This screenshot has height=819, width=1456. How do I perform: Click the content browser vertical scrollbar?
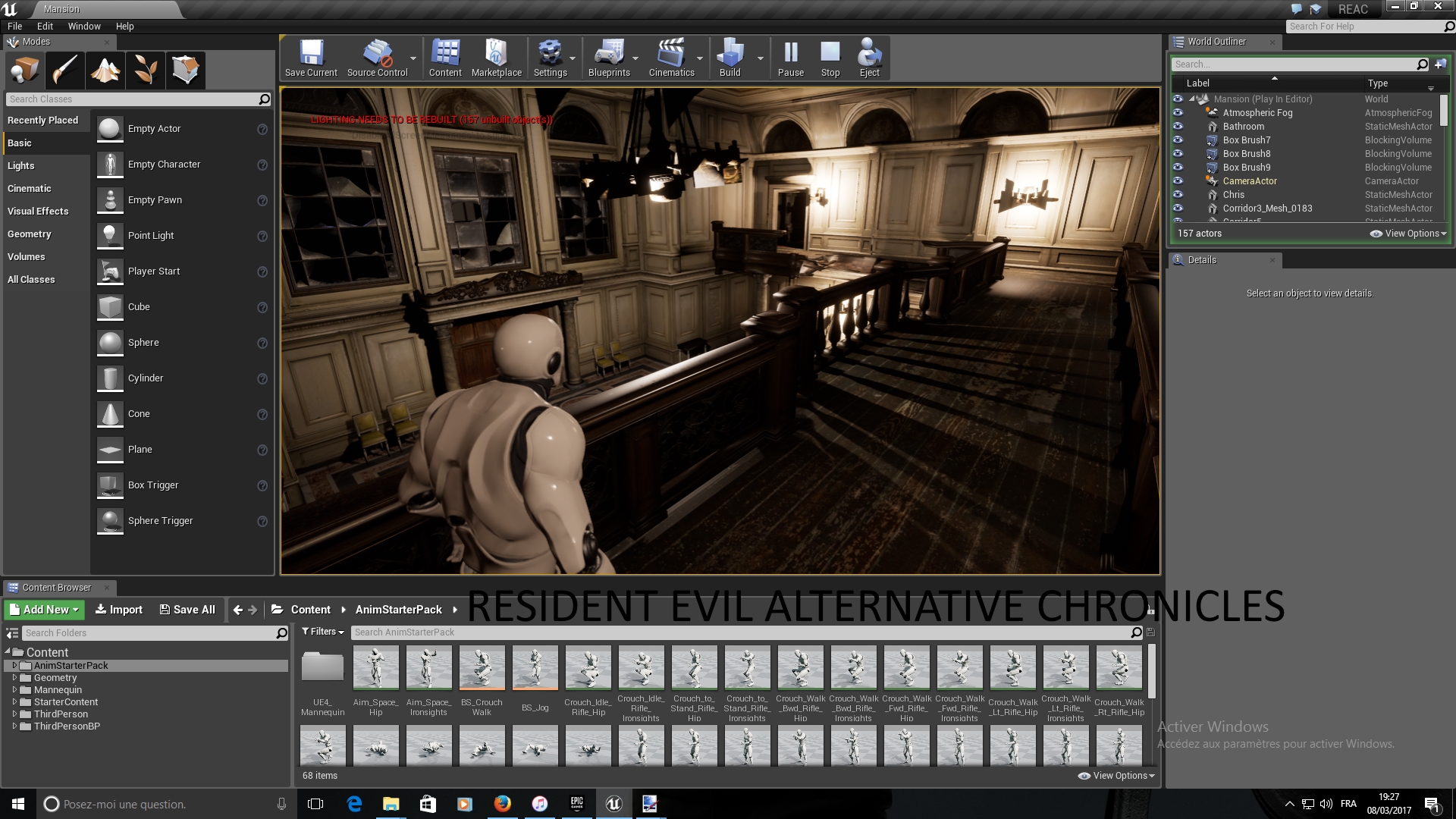point(1151,671)
